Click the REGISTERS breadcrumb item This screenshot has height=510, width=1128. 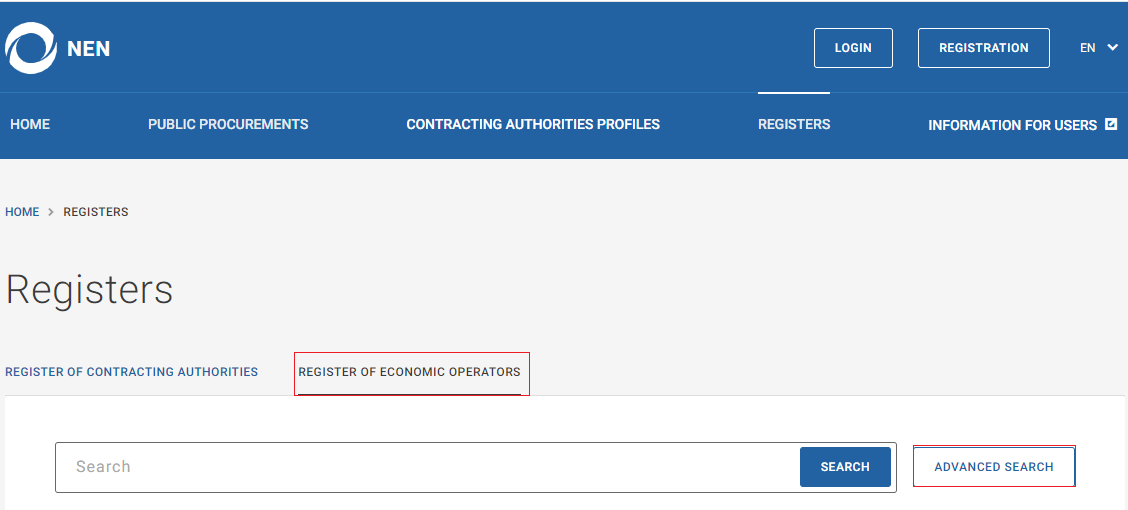click(x=96, y=212)
